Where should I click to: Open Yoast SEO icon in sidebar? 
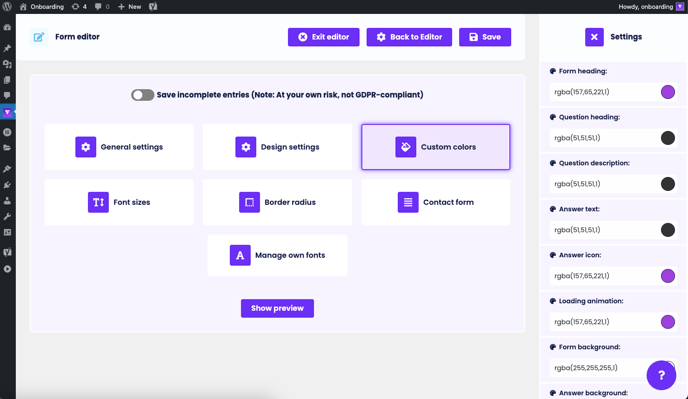click(x=7, y=252)
